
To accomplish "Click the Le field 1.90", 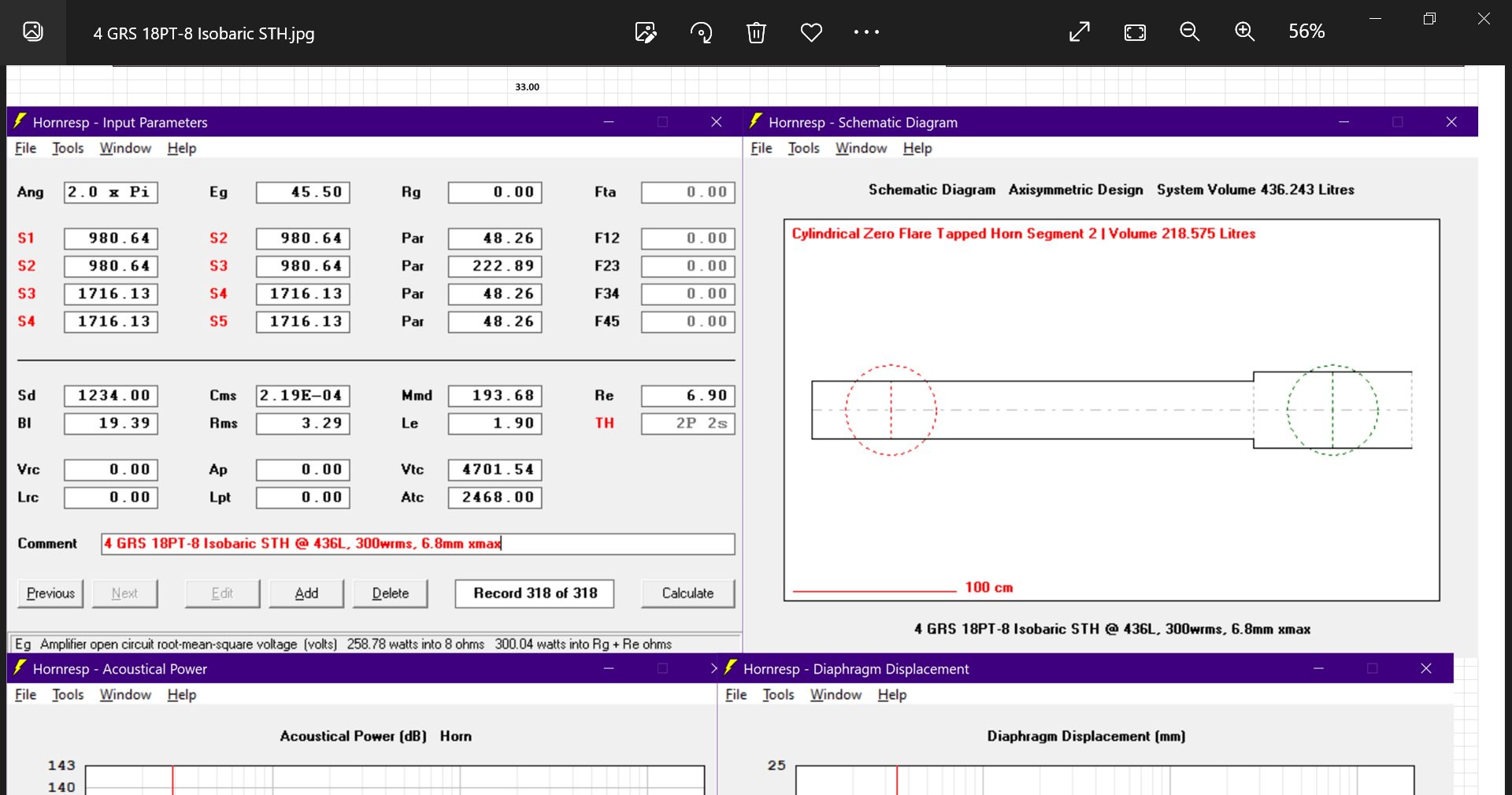I will pos(495,423).
